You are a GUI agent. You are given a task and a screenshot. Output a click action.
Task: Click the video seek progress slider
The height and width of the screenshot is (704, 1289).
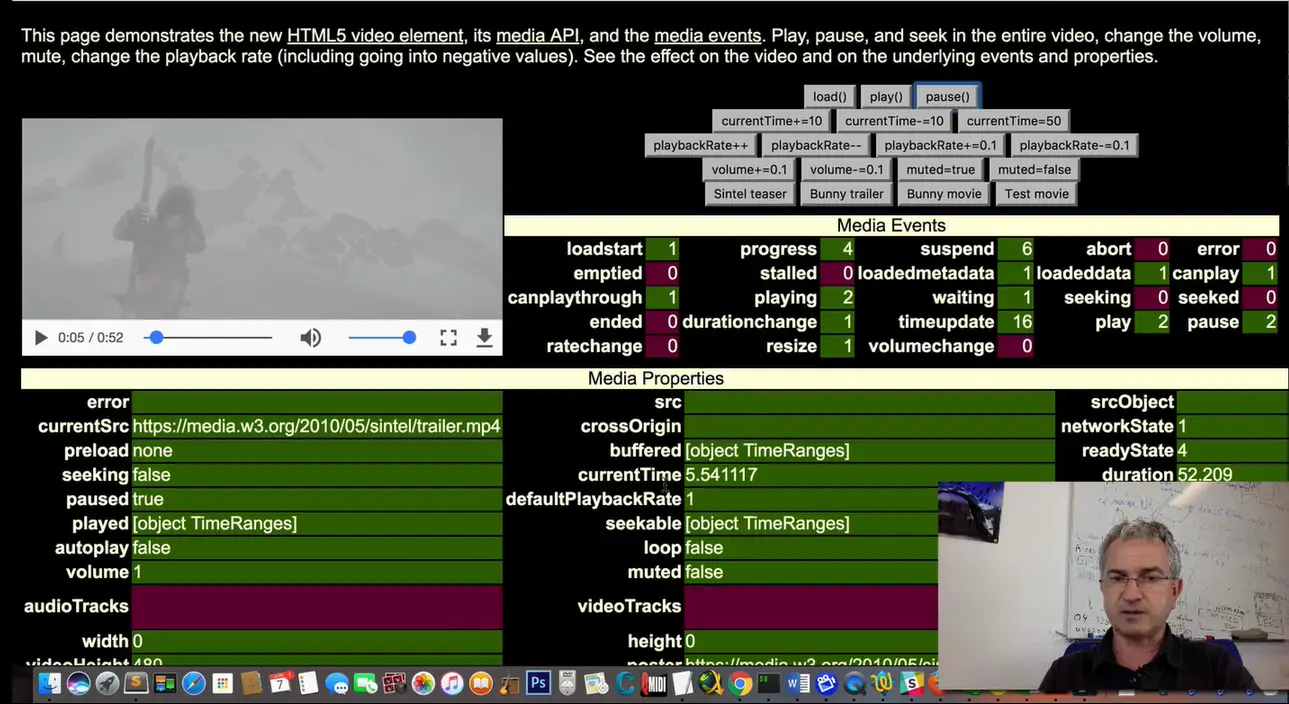point(209,338)
